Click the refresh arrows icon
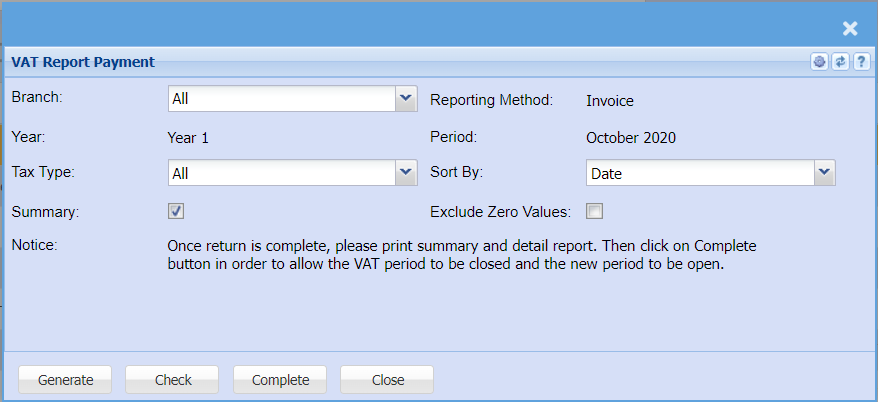This screenshot has height=402, width=878. point(840,62)
